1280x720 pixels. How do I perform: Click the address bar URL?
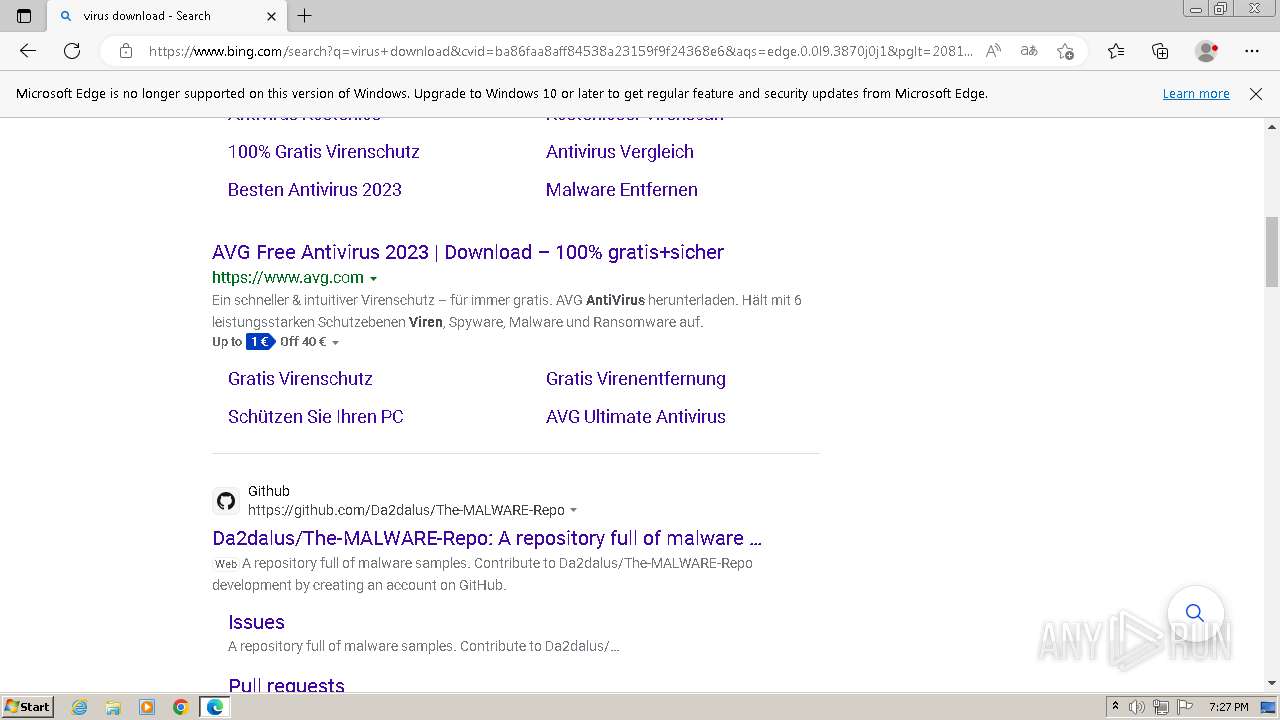tap(560, 51)
